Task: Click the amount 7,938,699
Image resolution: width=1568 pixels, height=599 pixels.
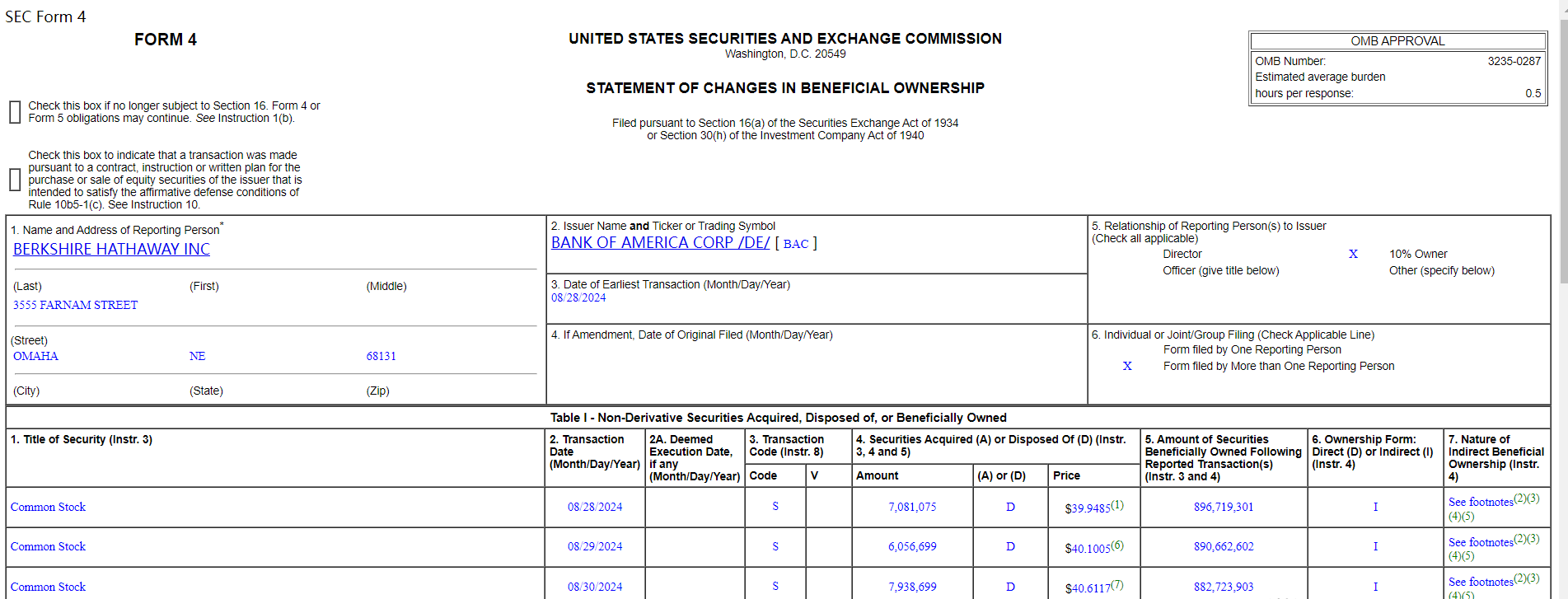Action: point(912,587)
